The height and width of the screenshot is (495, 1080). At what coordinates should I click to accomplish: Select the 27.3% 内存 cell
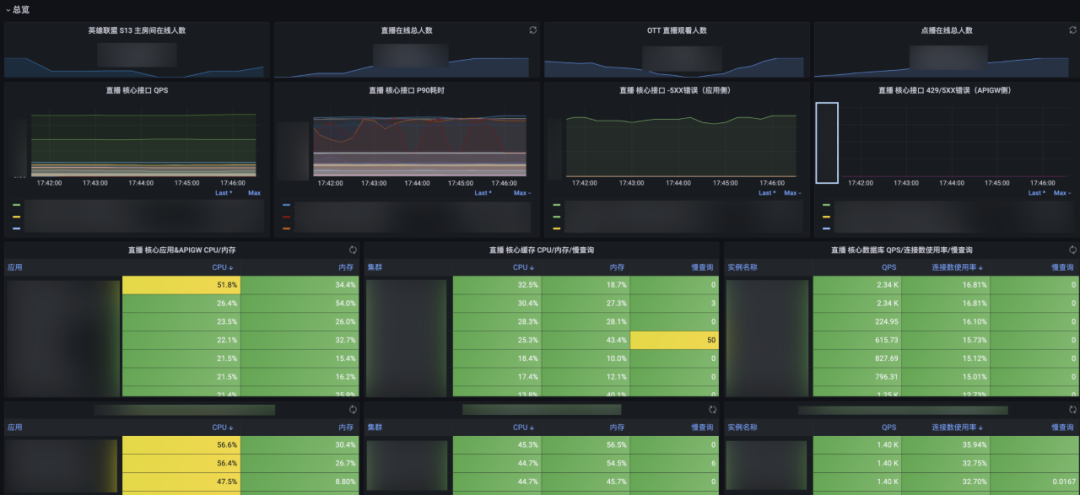click(585, 304)
